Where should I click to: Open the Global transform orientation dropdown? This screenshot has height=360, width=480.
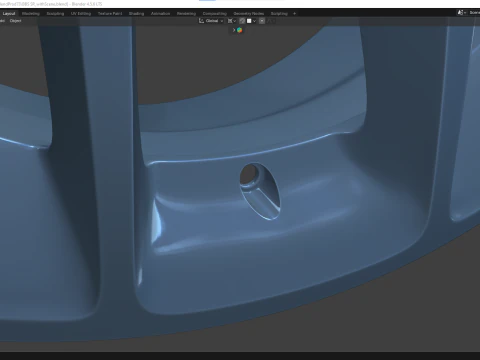(x=211, y=21)
